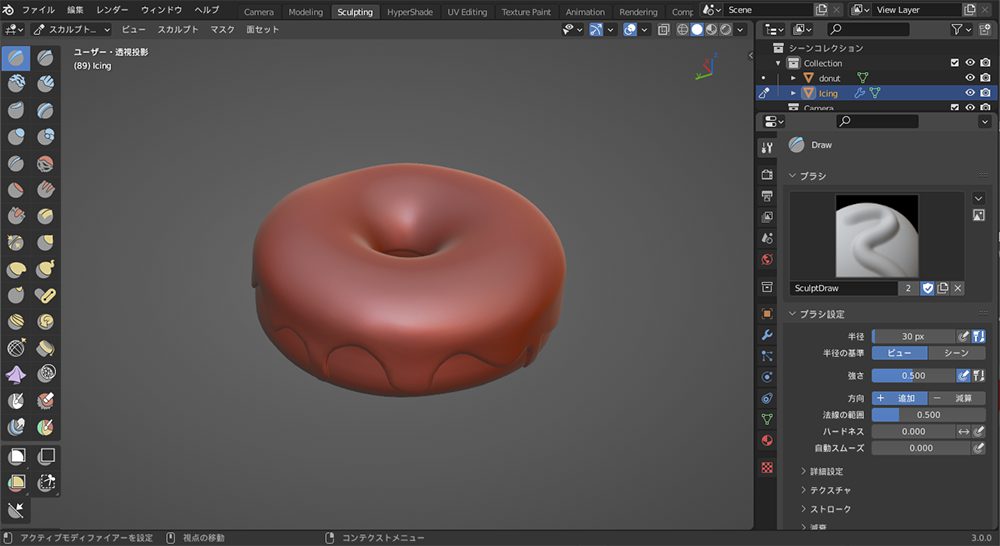This screenshot has height=546, width=1000.
Task: Switch to solid viewport shading
Action: (697, 29)
